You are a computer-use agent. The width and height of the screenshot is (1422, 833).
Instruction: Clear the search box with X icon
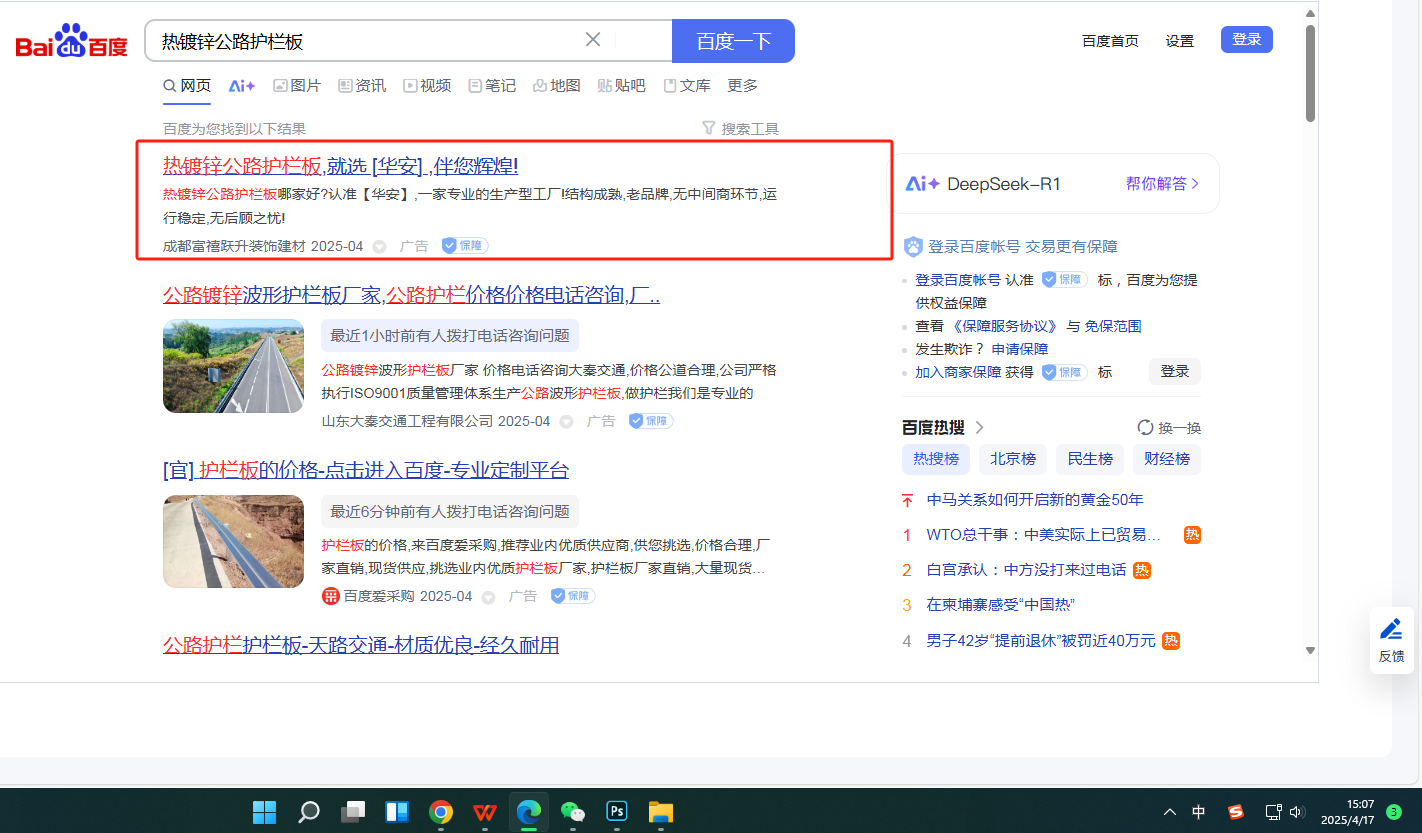pyautogui.click(x=593, y=40)
